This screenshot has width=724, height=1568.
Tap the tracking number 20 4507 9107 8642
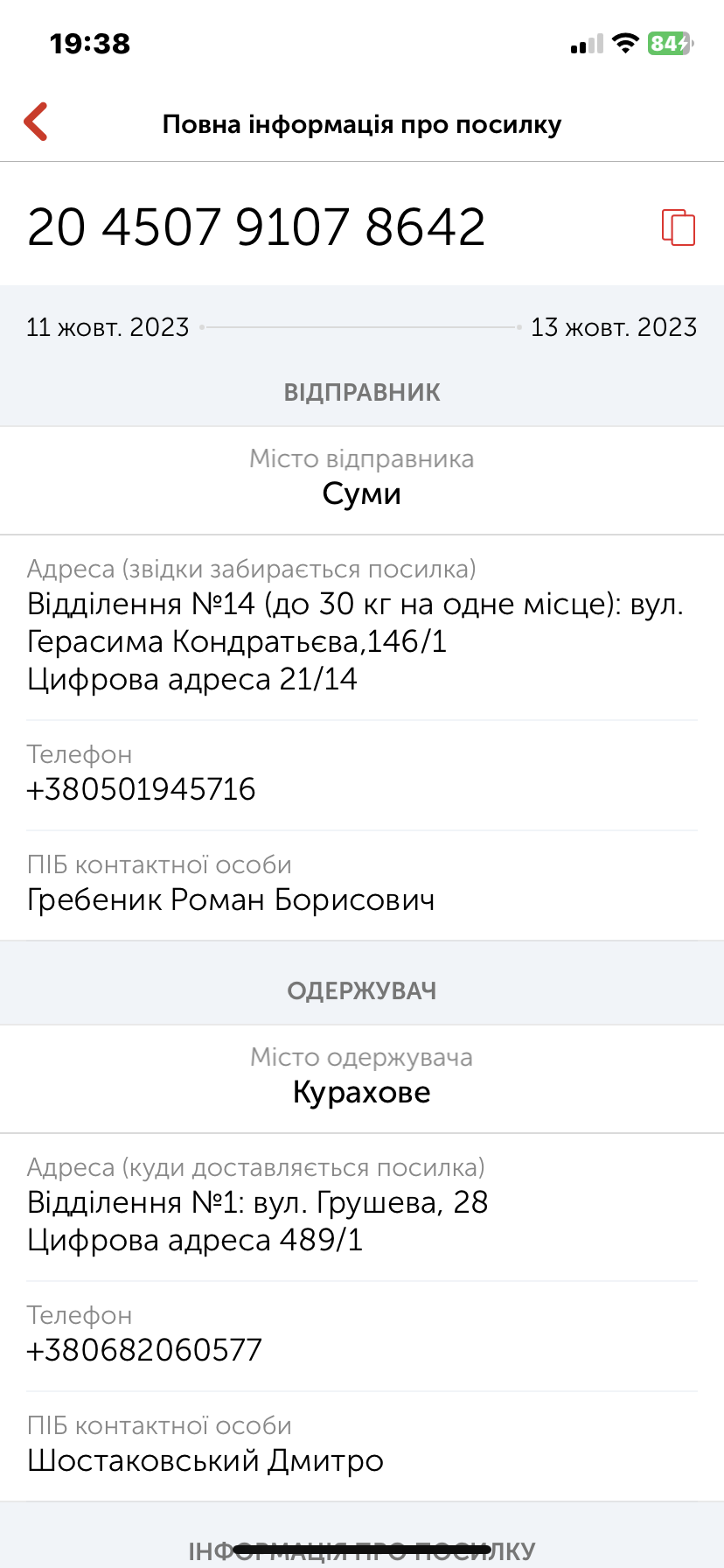coord(256,227)
